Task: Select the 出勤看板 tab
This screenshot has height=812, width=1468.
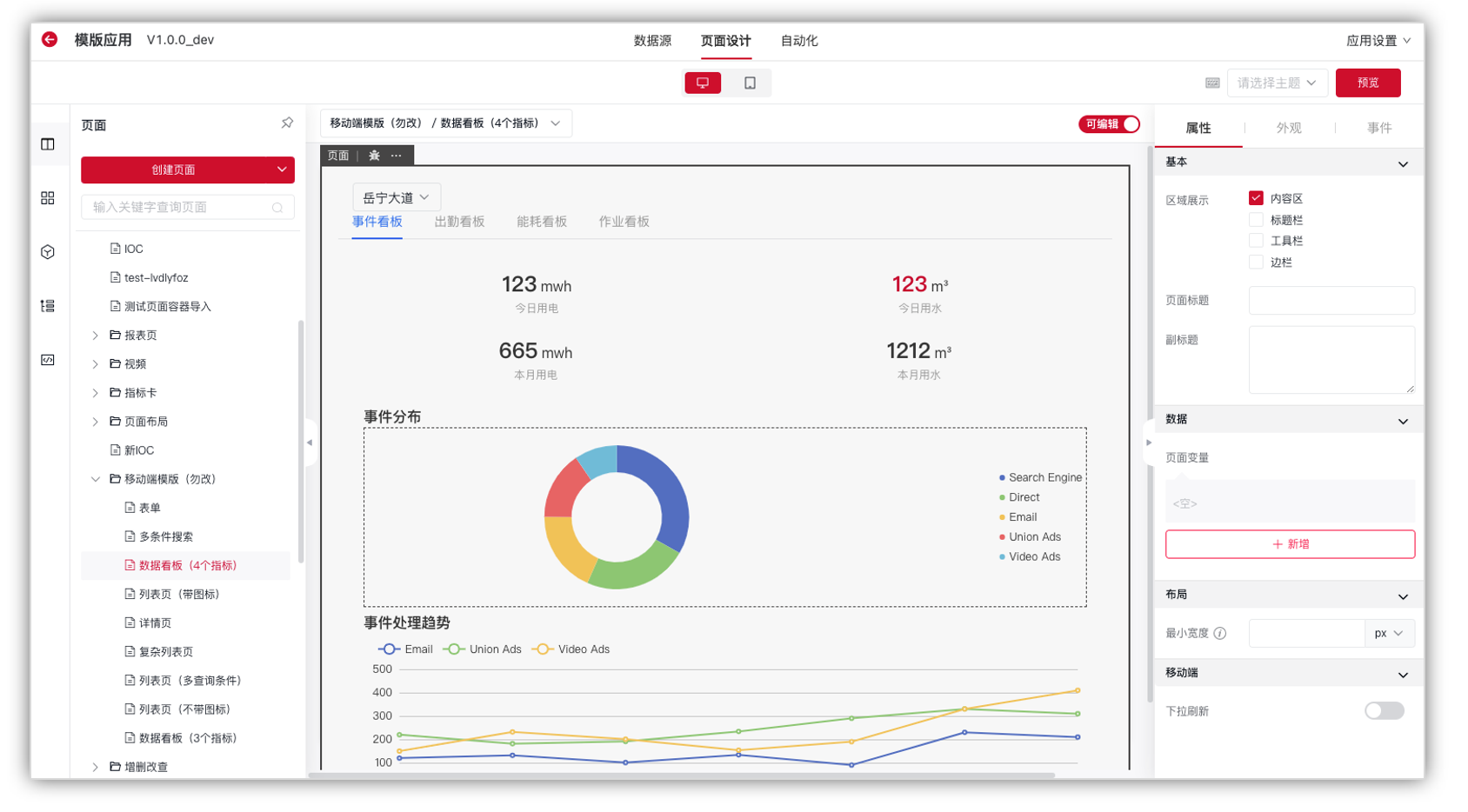Action: point(459,222)
